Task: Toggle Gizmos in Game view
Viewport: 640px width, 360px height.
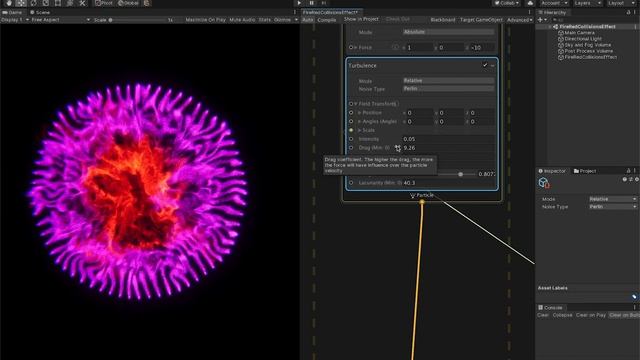Action: click(282, 20)
